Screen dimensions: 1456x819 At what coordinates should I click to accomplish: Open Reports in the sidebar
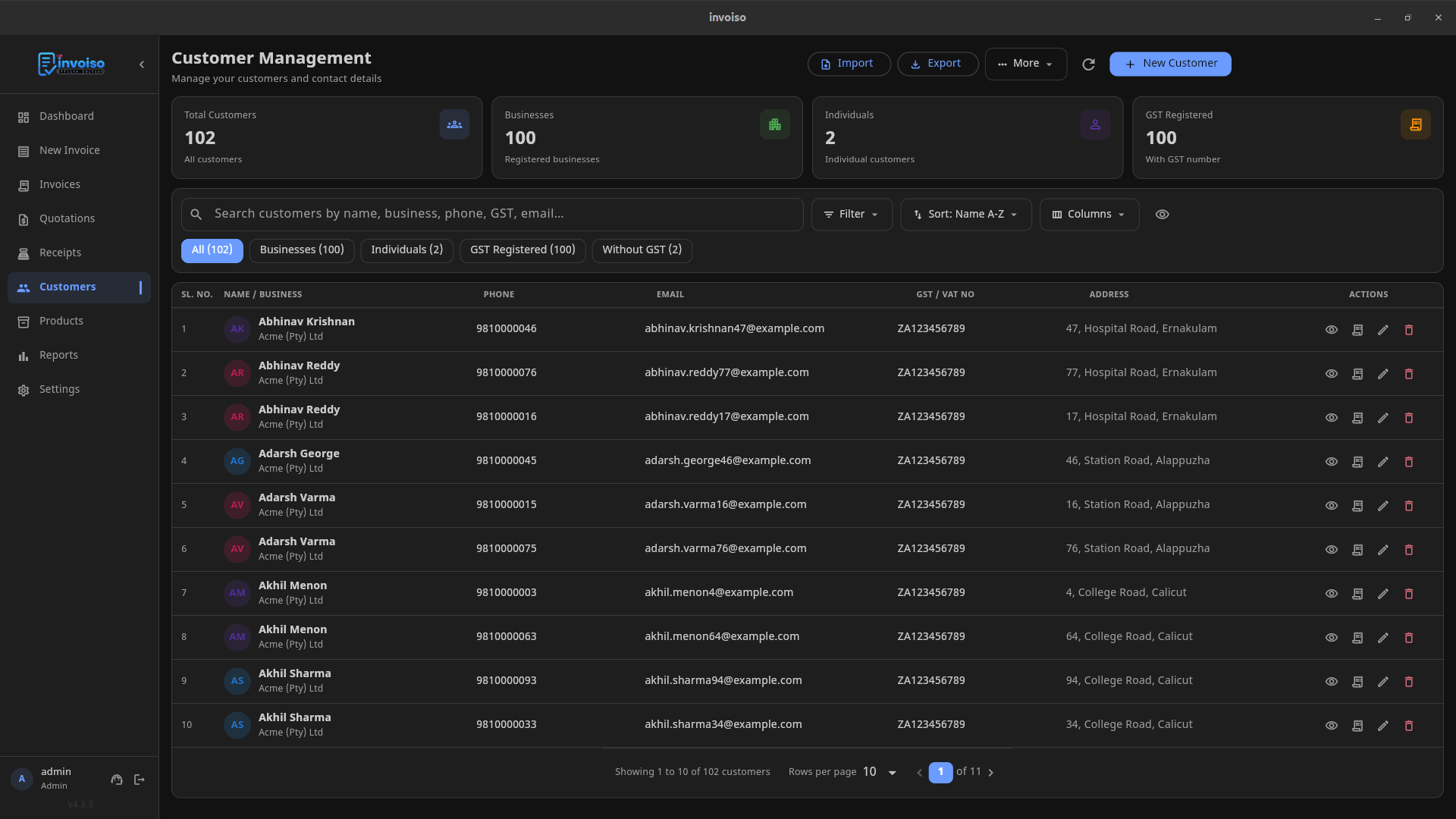tap(79, 356)
